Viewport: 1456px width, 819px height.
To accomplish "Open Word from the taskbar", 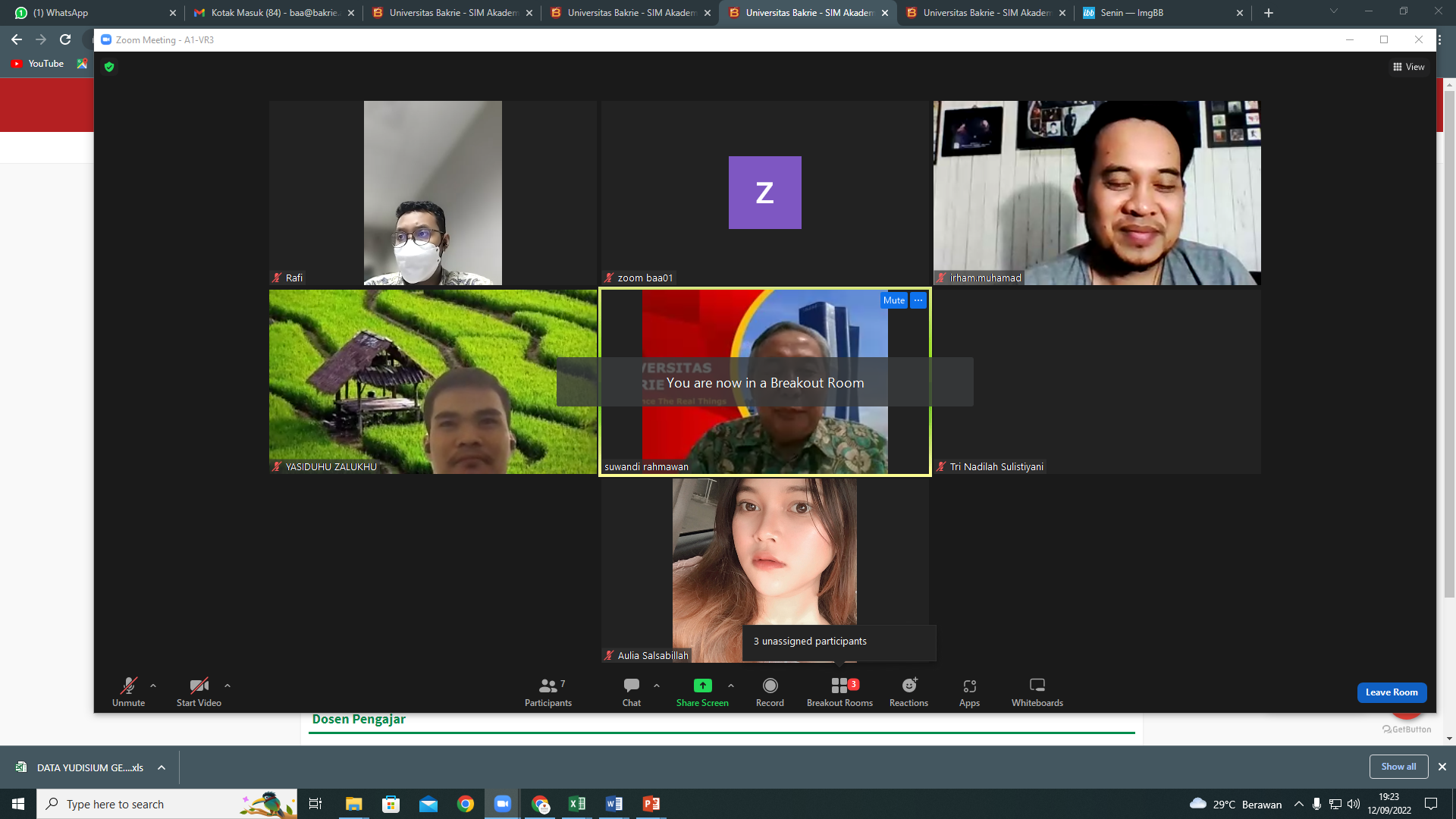I will point(614,804).
